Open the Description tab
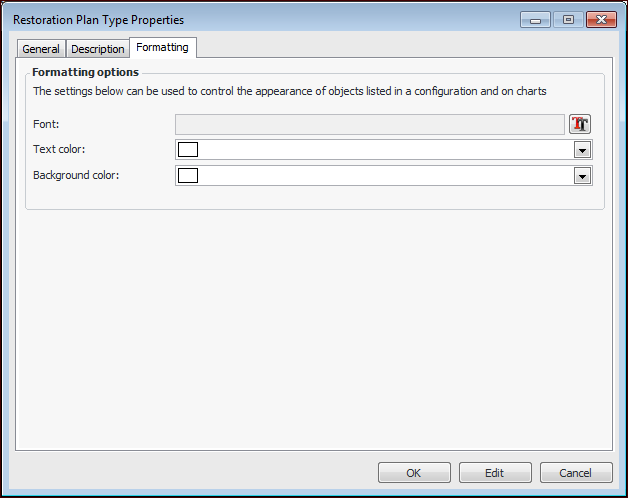Screen dimensions: 628x498 click(x=98, y=49)
